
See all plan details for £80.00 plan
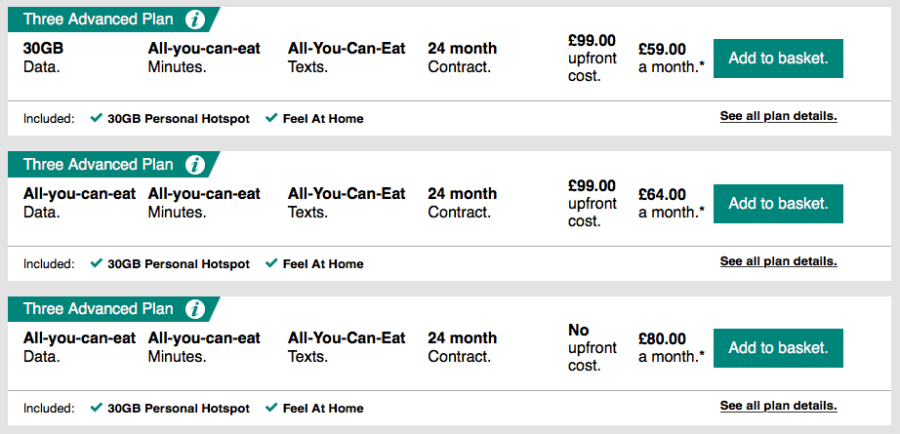778,406
